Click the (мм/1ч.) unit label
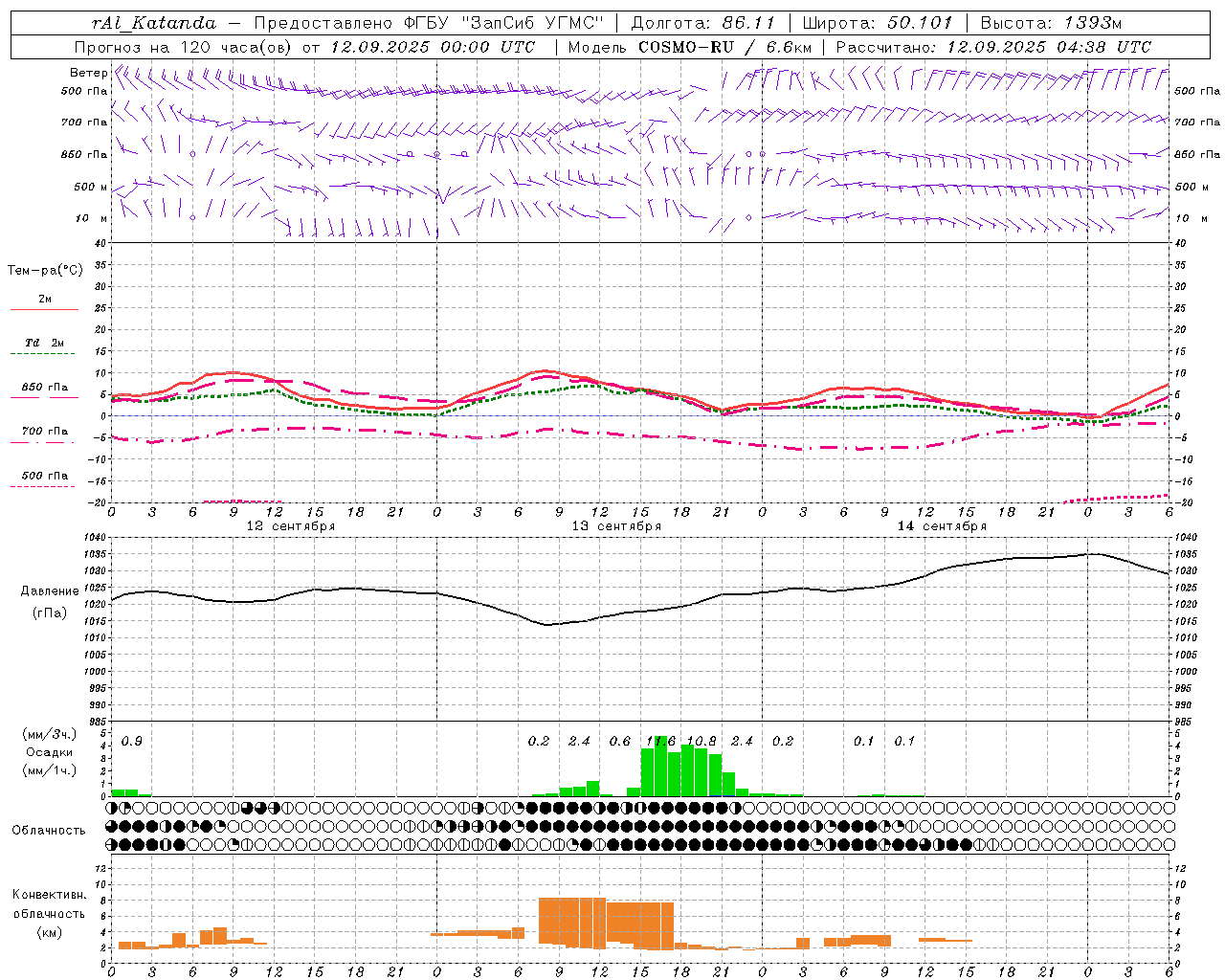 click(50, 770)
